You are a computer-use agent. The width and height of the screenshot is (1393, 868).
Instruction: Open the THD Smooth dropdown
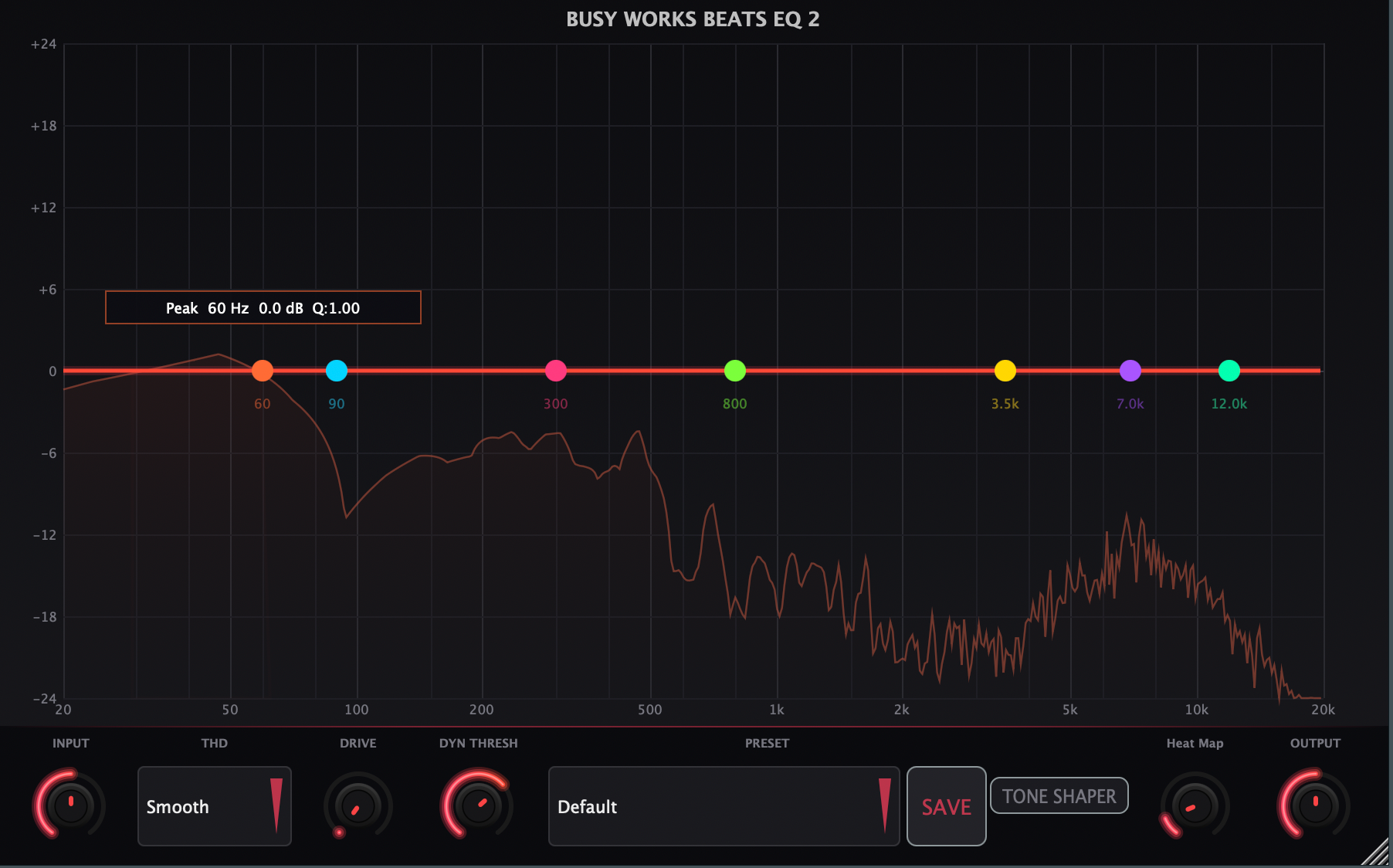pos(214,806)
